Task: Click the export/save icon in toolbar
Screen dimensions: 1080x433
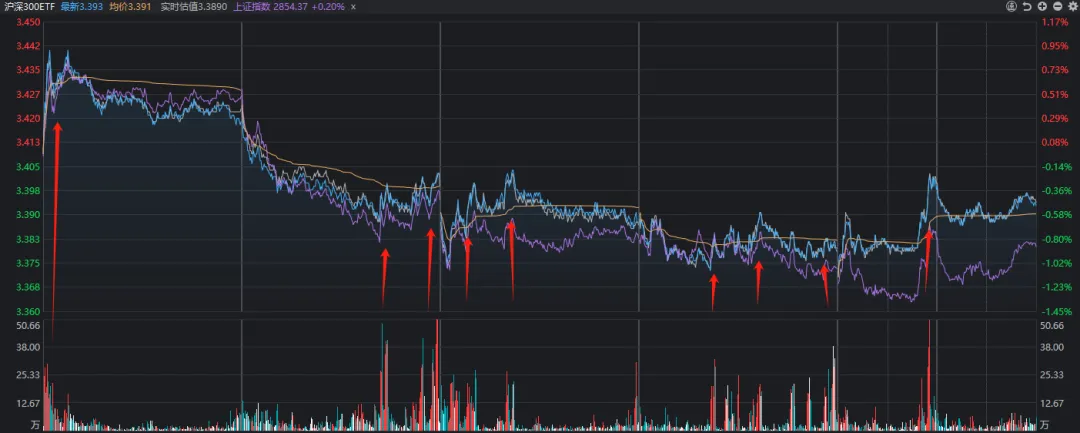Action: pyautogui.click(x=1010, y=7)
